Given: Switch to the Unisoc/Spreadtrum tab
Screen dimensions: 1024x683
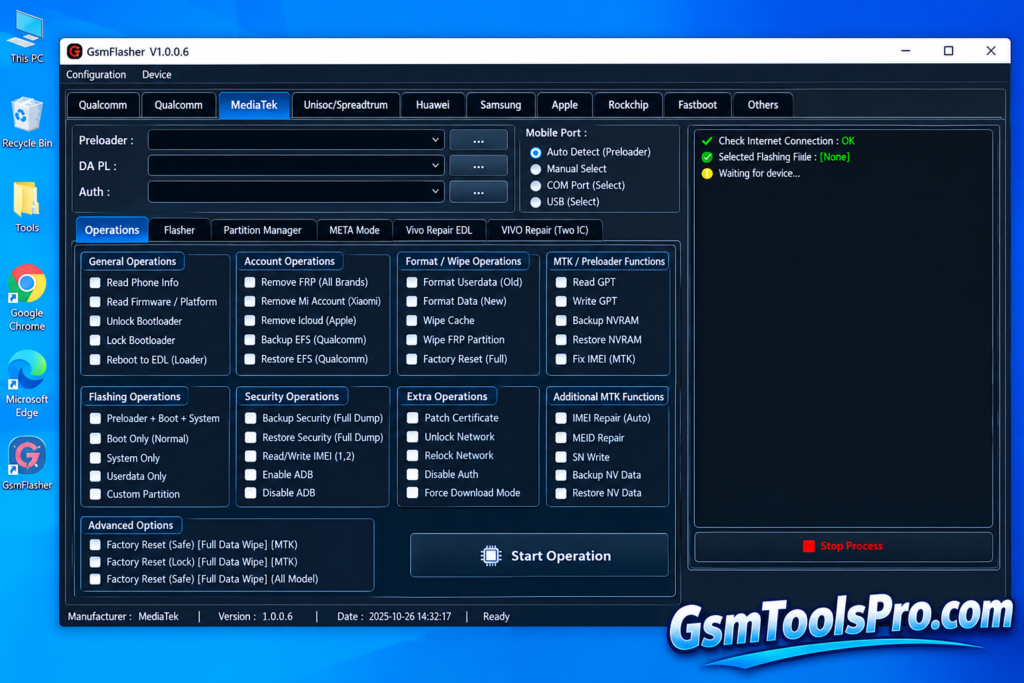Looking at the screenshot, I should click(x=345, y=105).
